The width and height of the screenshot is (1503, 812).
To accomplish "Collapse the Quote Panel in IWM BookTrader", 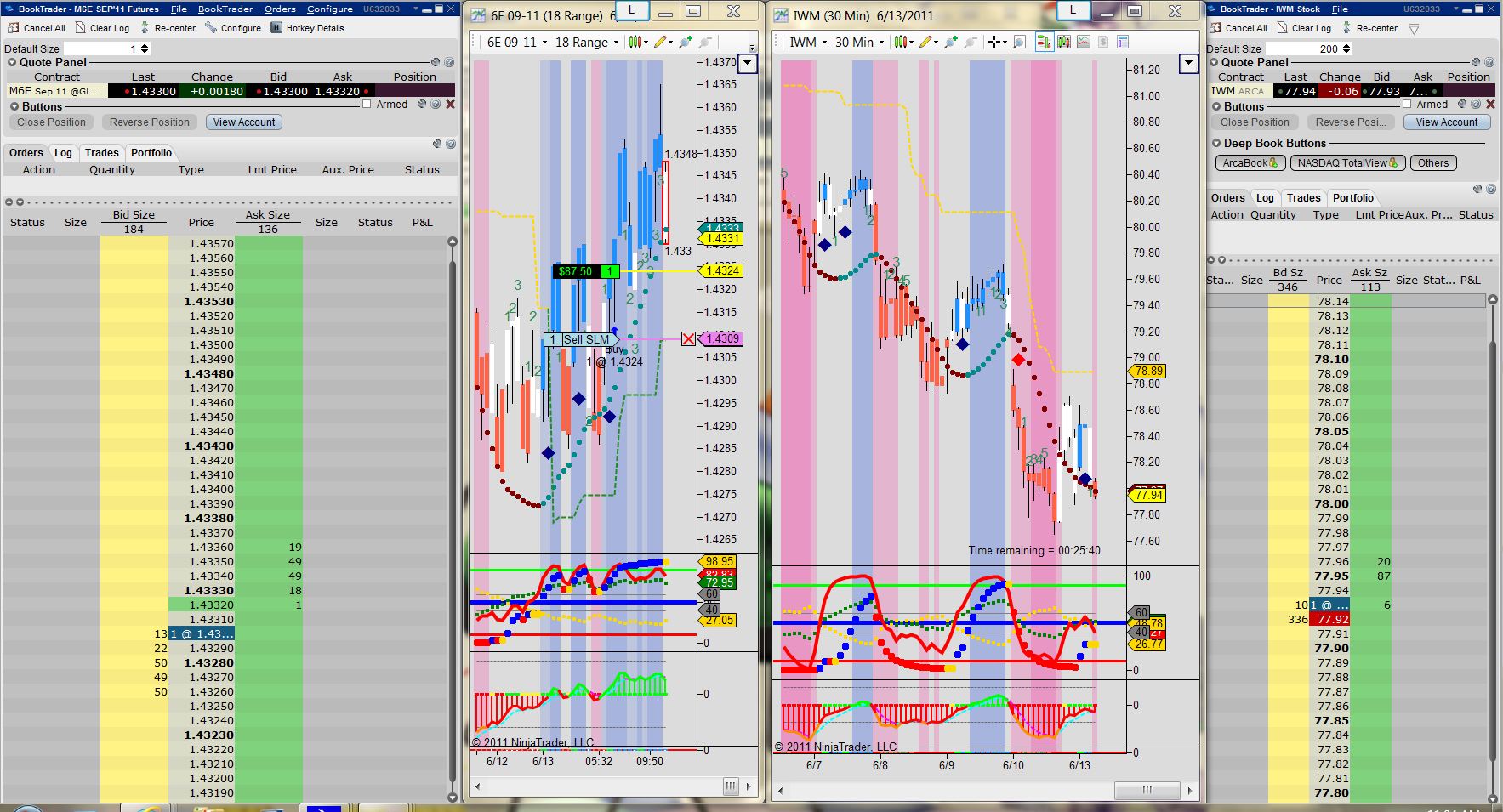I will 1215,62.
